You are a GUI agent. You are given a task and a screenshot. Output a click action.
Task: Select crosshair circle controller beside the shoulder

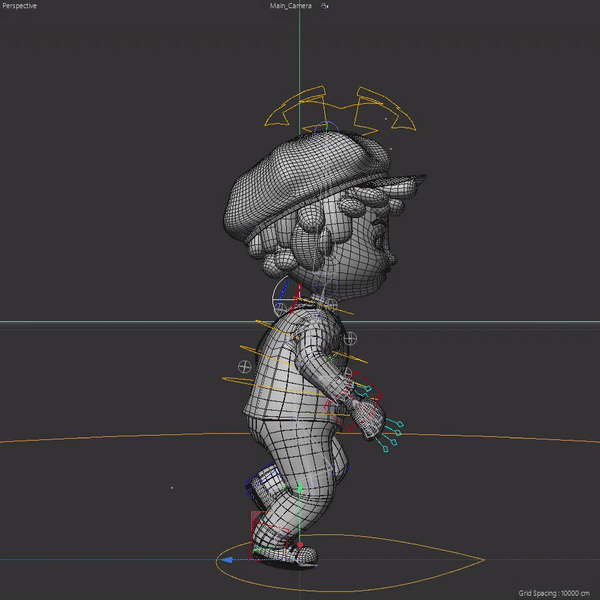(x=350, y=339)
